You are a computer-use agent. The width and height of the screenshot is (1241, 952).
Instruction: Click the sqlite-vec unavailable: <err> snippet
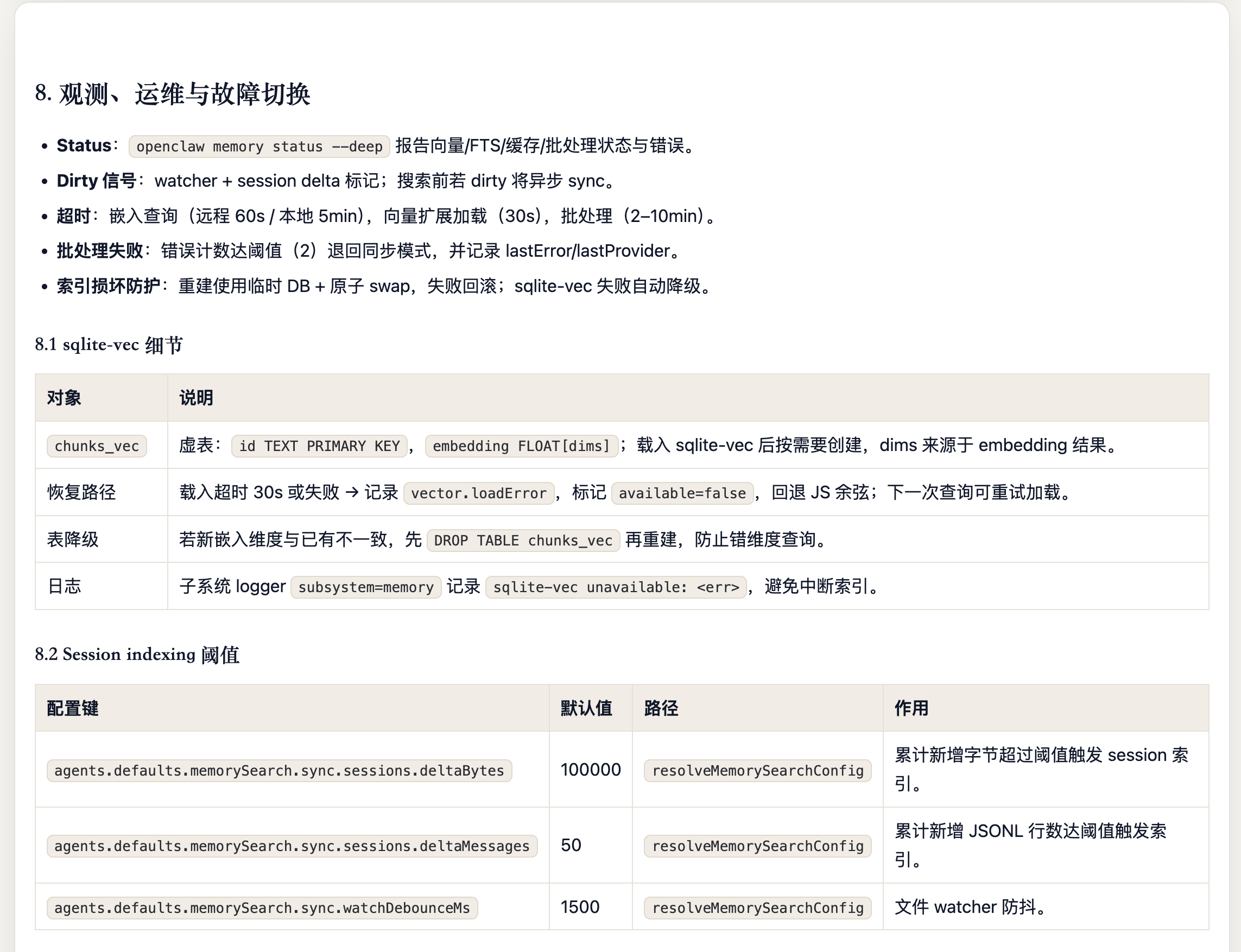point(616,587)
